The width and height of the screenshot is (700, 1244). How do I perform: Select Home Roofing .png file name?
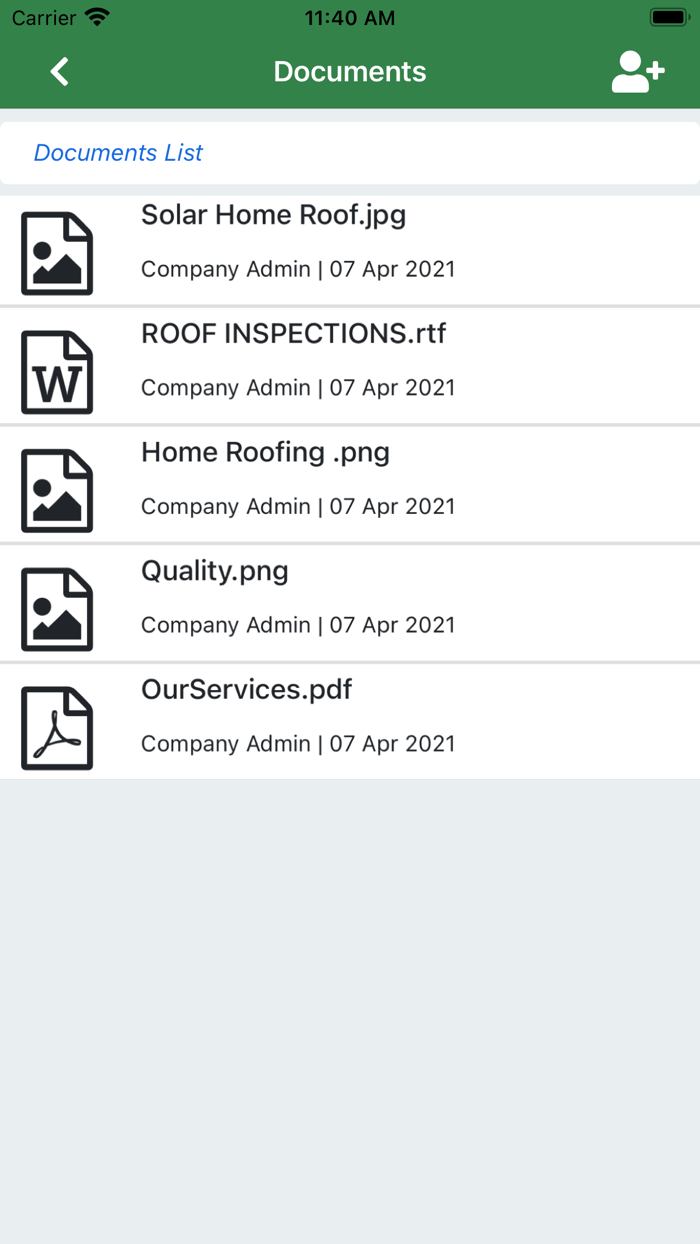pyautogui.click(x=265, y=452)
